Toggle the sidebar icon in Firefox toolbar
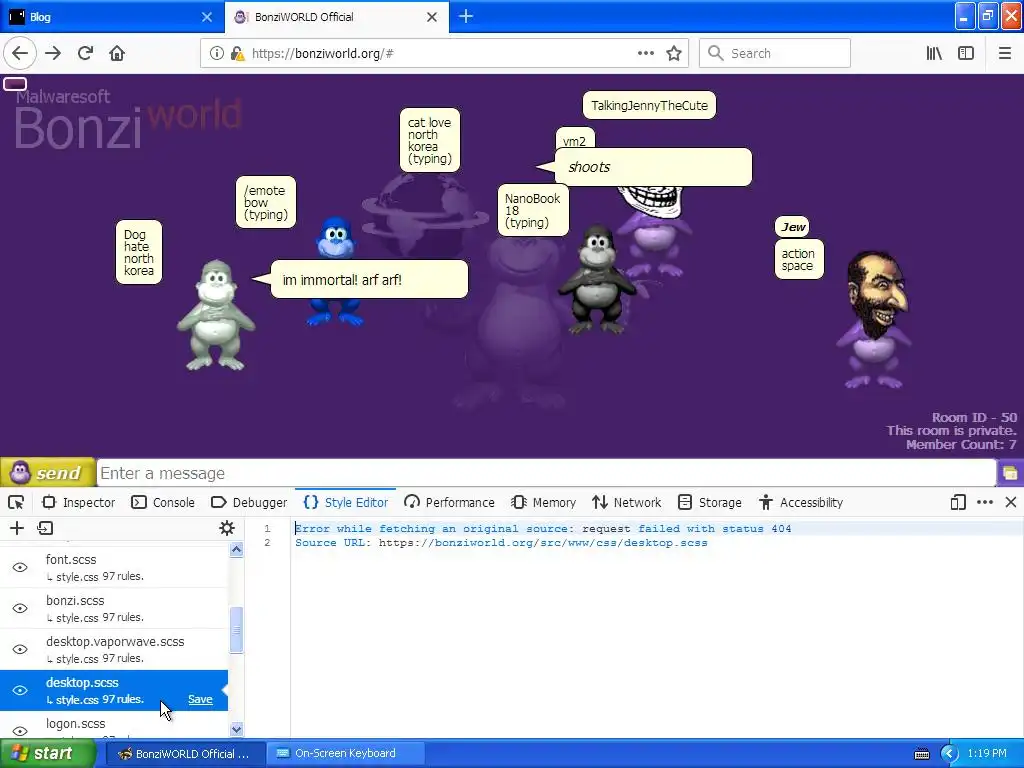 point(966,53)
